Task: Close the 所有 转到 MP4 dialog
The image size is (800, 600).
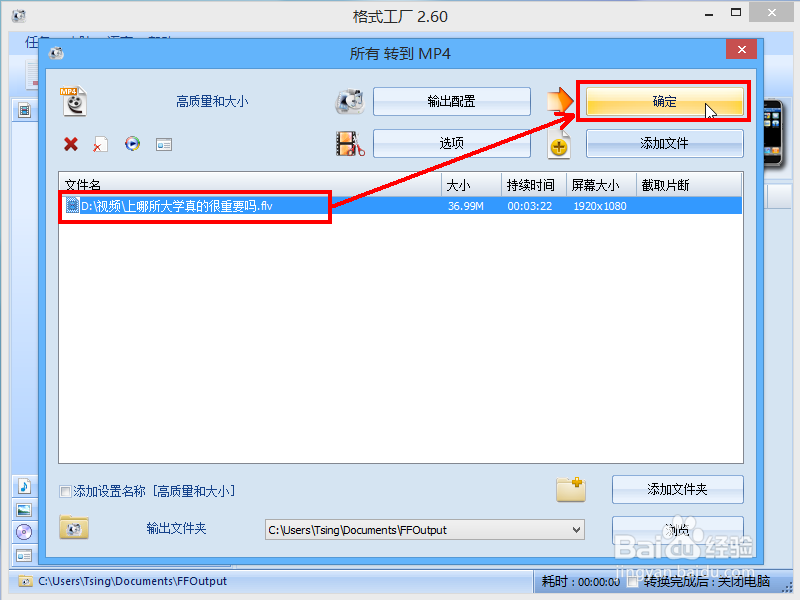Action: pos(741,49)
